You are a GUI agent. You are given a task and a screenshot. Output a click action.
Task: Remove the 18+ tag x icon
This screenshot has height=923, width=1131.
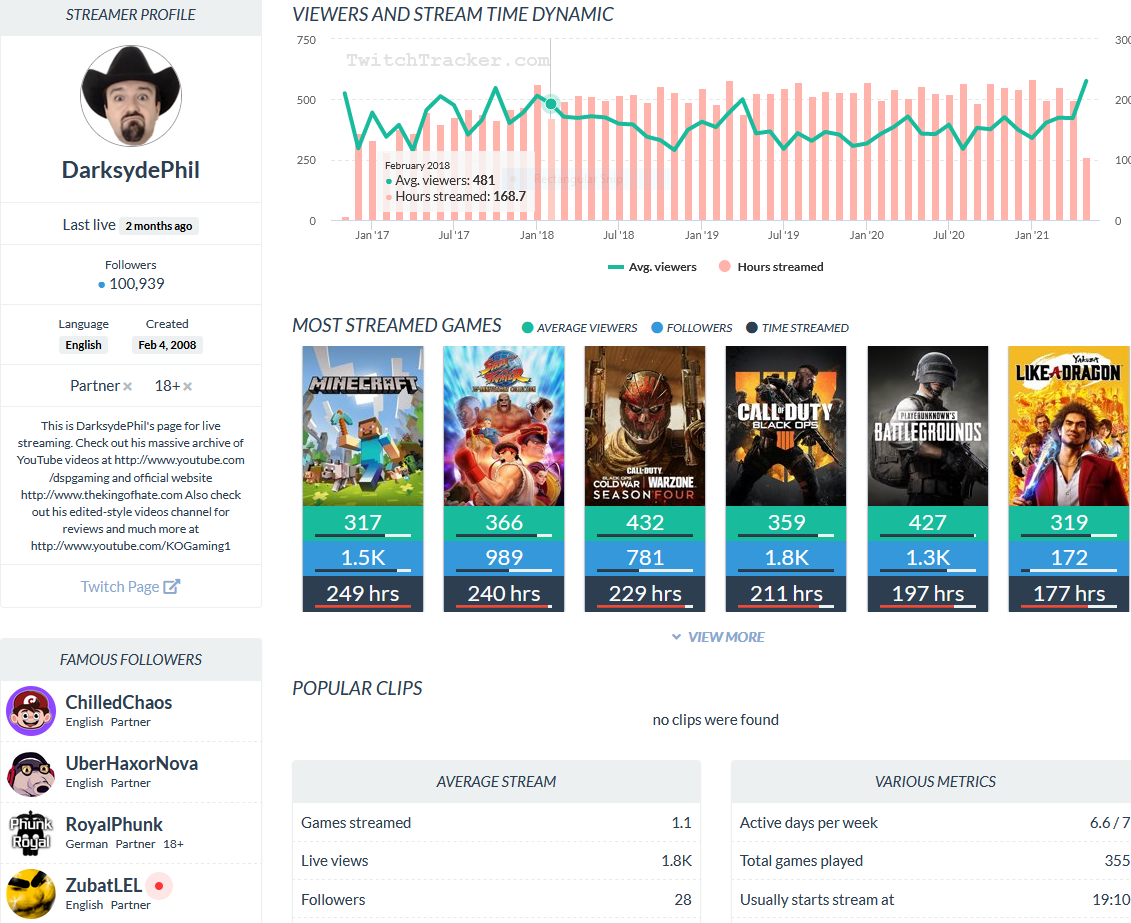[188, 387]
